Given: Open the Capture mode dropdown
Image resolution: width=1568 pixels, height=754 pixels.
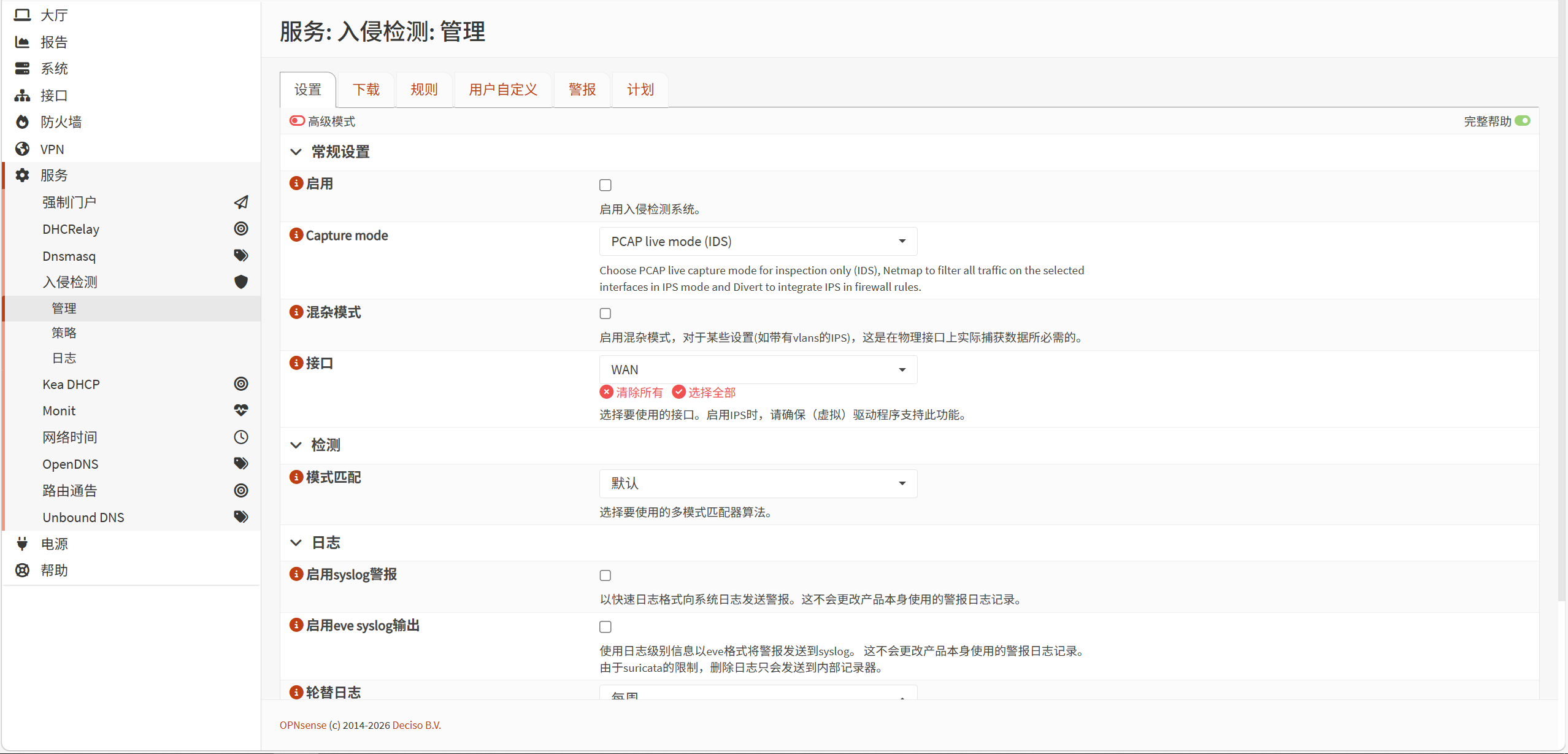Looking at the screenshot, I should [758, 241].
